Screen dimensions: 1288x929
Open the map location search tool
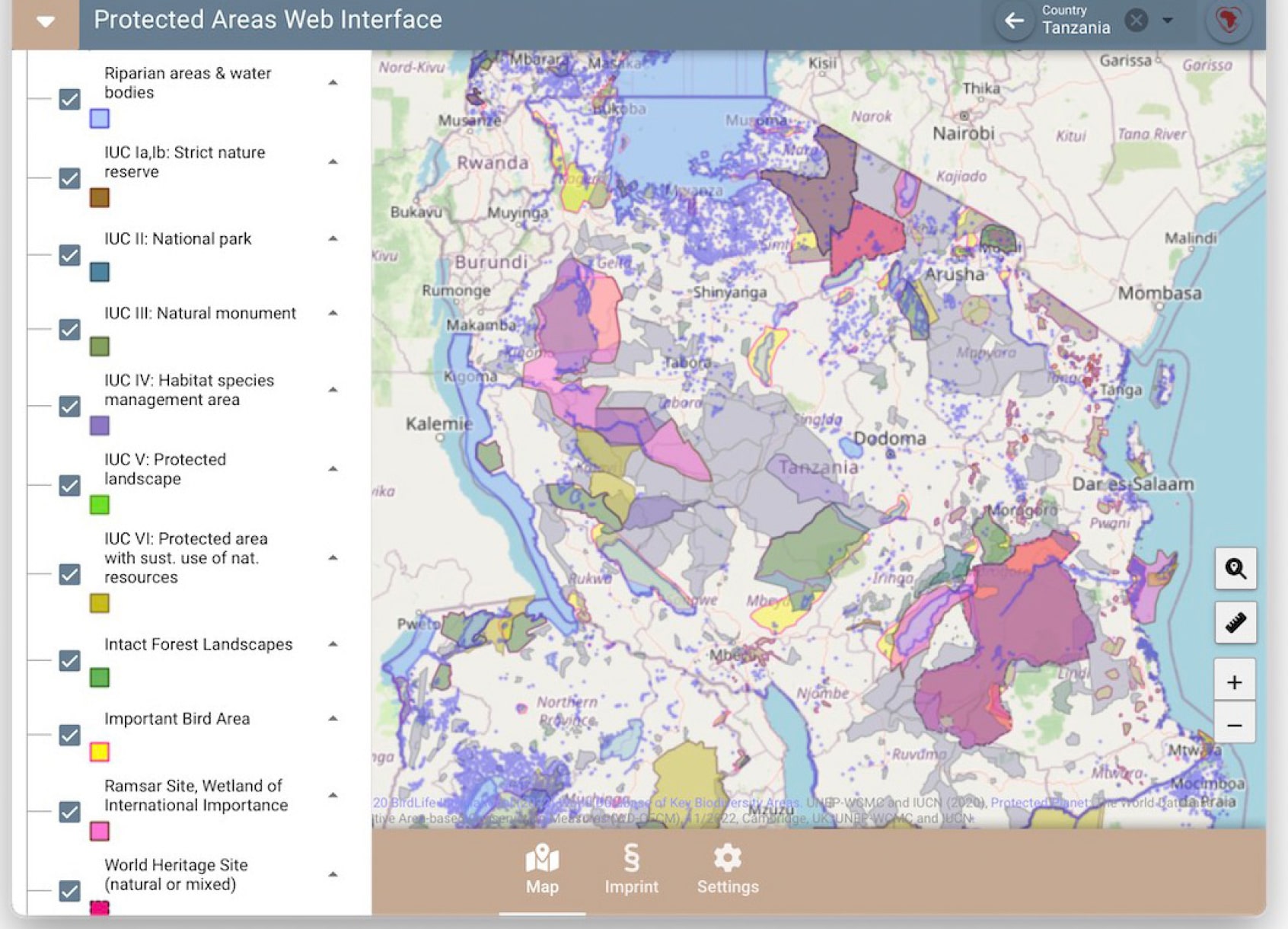1235,568
